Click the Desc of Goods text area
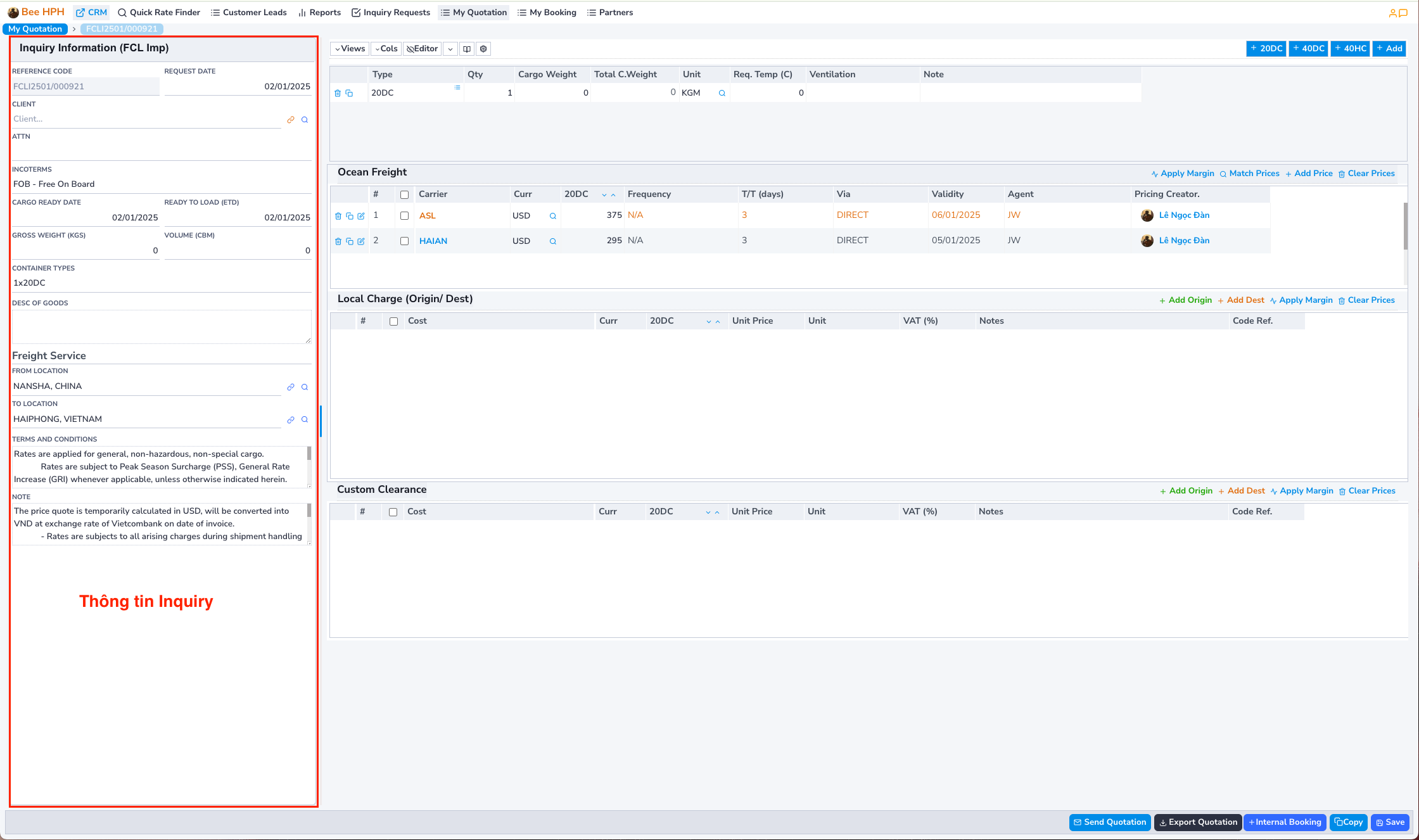Viewport: 1419px width, 840px height. [x=162, y=327]
